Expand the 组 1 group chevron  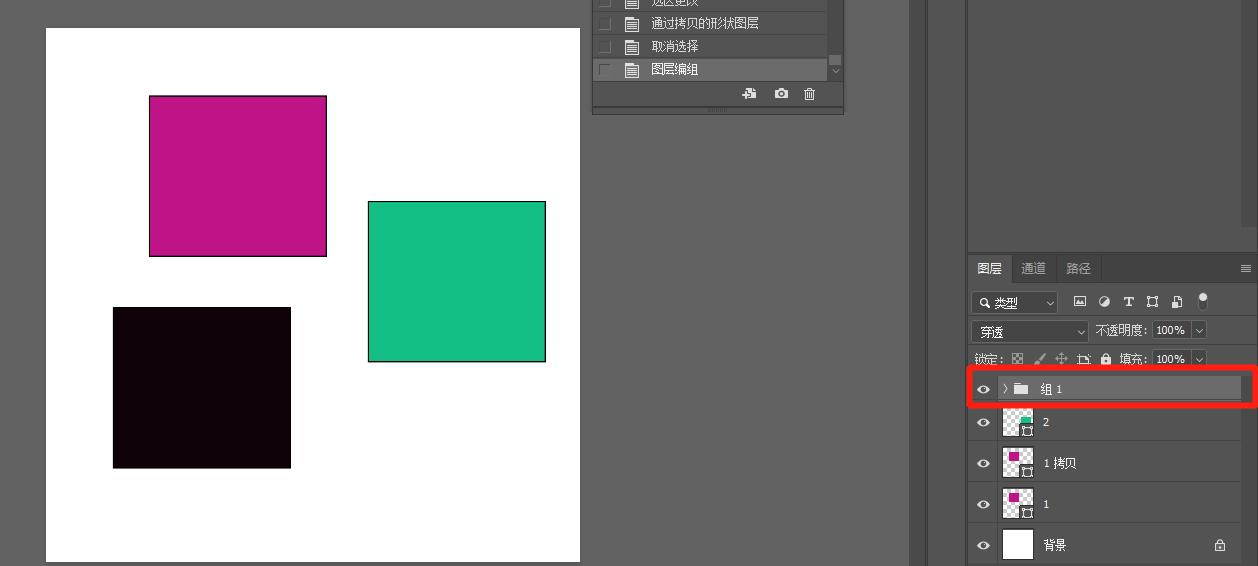[1005, 389]
